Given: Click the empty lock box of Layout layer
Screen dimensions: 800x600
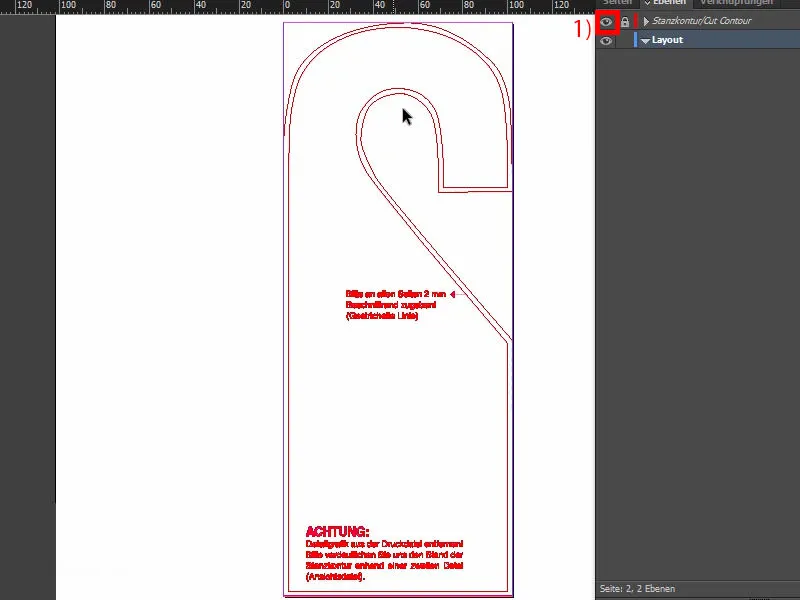Looking at the screenshot, I should (625, 40).
